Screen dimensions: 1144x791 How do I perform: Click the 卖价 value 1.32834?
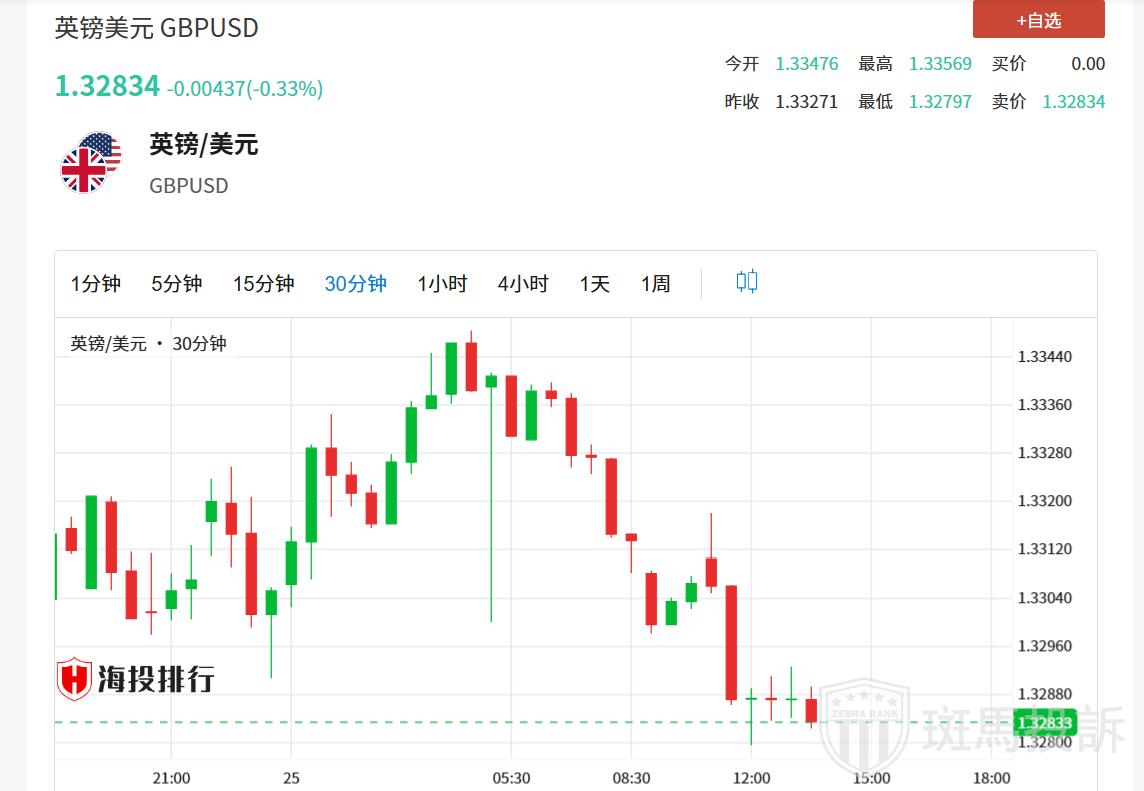point(1073,102)
